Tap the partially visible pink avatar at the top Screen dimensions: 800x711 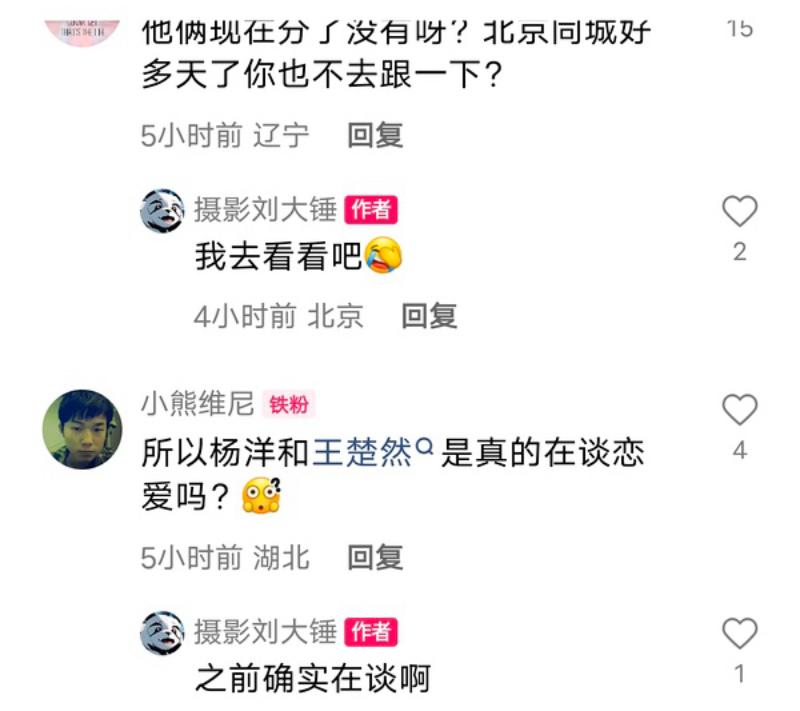pyautogui.click(x=82, y=33)
